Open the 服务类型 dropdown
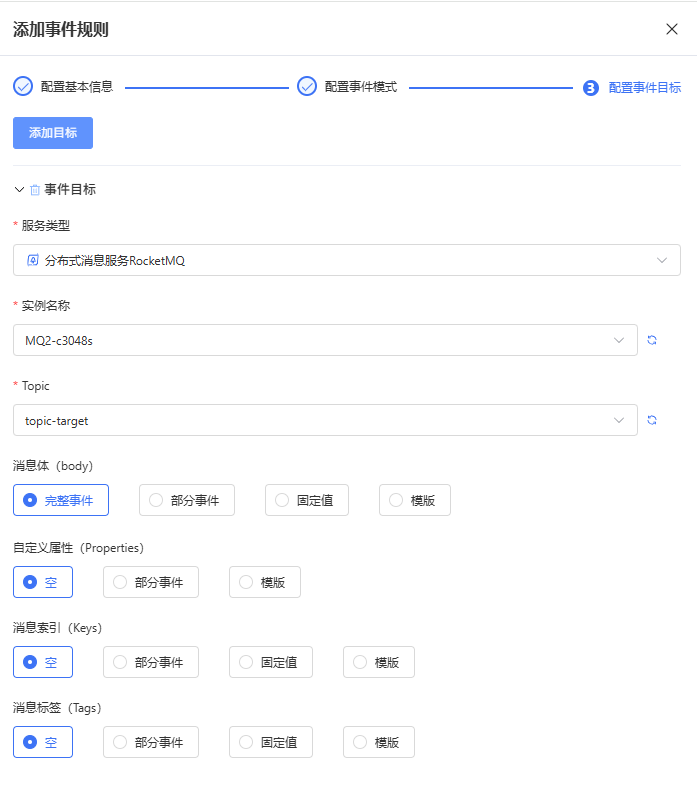The image size is (697, 790). coord(347,260)
